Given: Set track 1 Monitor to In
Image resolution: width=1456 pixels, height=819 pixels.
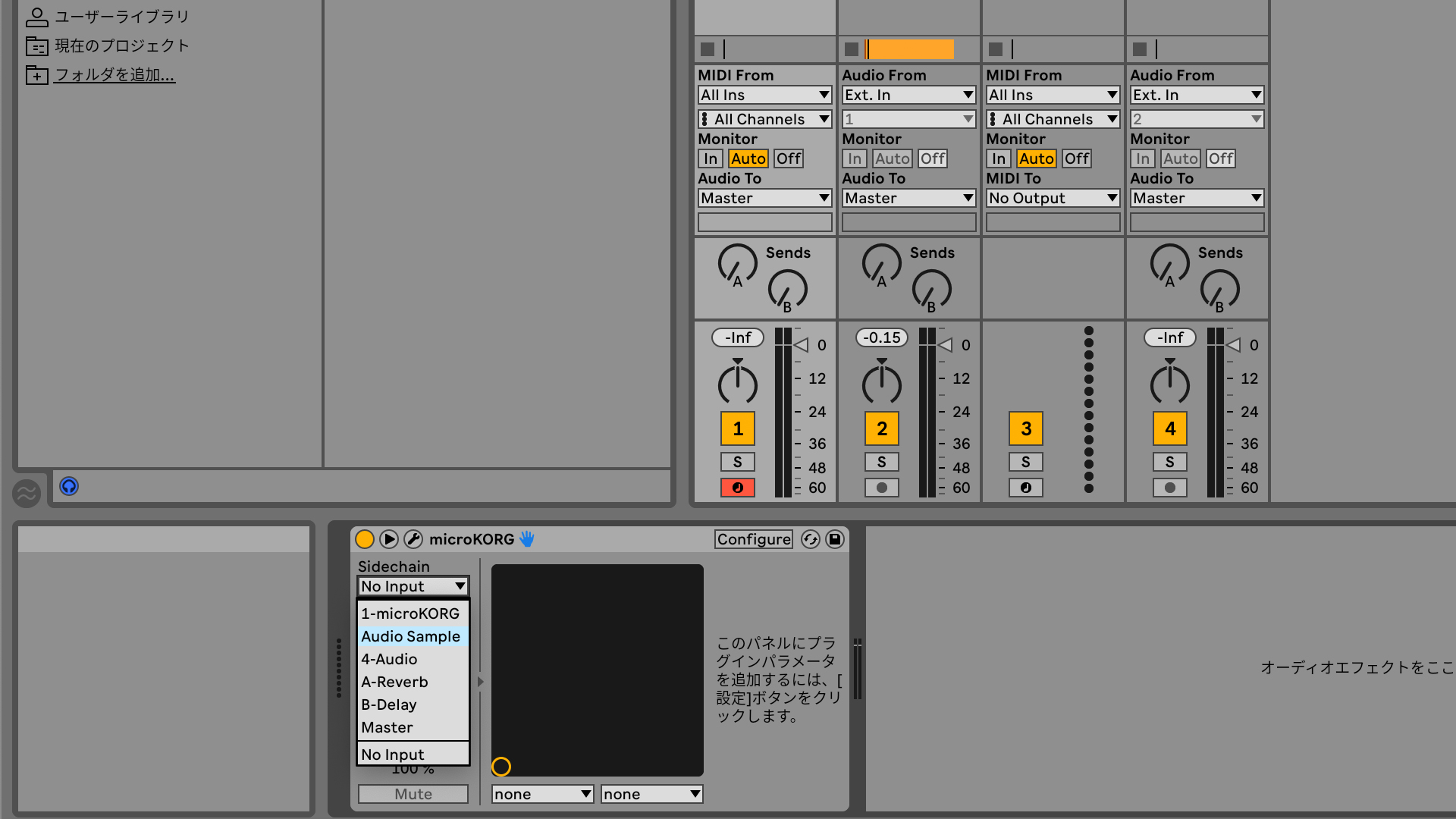Looking at the screenshot, I should tap(711, 158).
